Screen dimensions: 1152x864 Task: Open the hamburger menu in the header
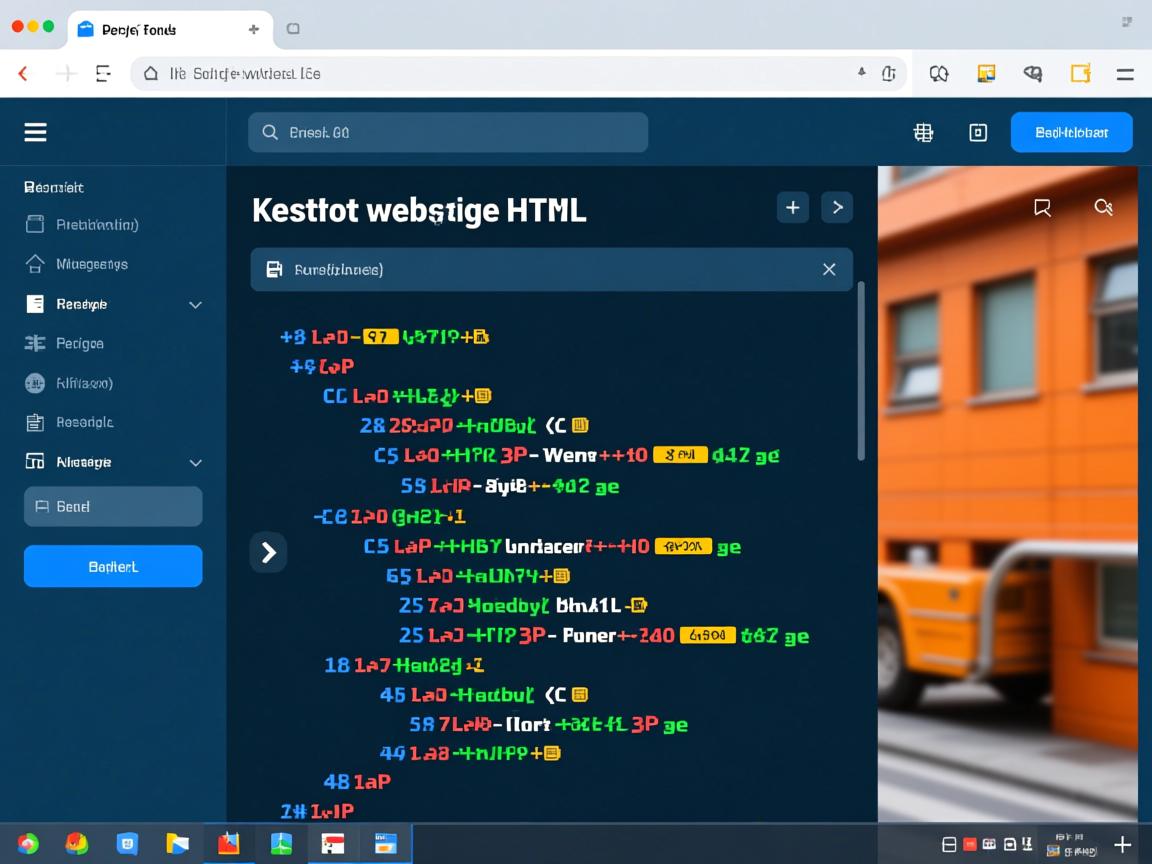(36, 132)
